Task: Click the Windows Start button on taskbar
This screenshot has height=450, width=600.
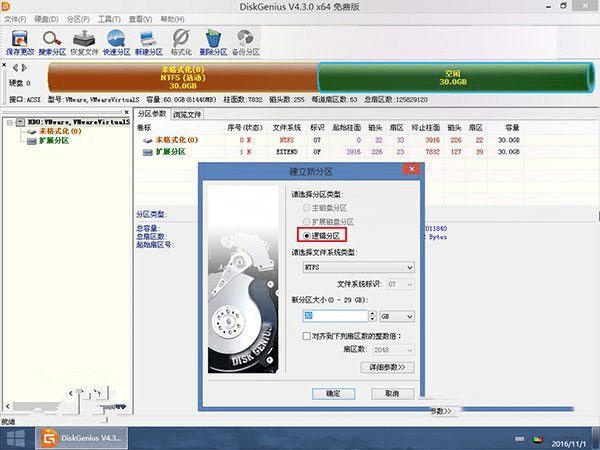Action: [16, 438]
